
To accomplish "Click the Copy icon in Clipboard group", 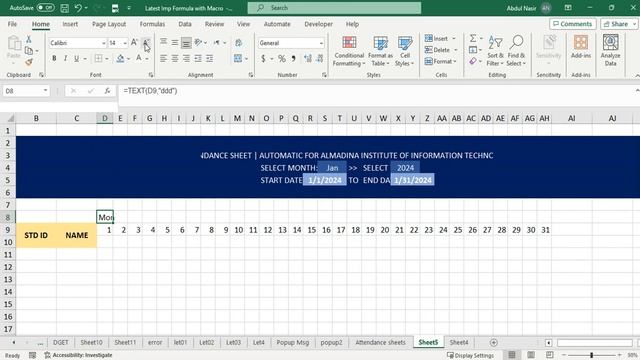I will tap(29, 51).
